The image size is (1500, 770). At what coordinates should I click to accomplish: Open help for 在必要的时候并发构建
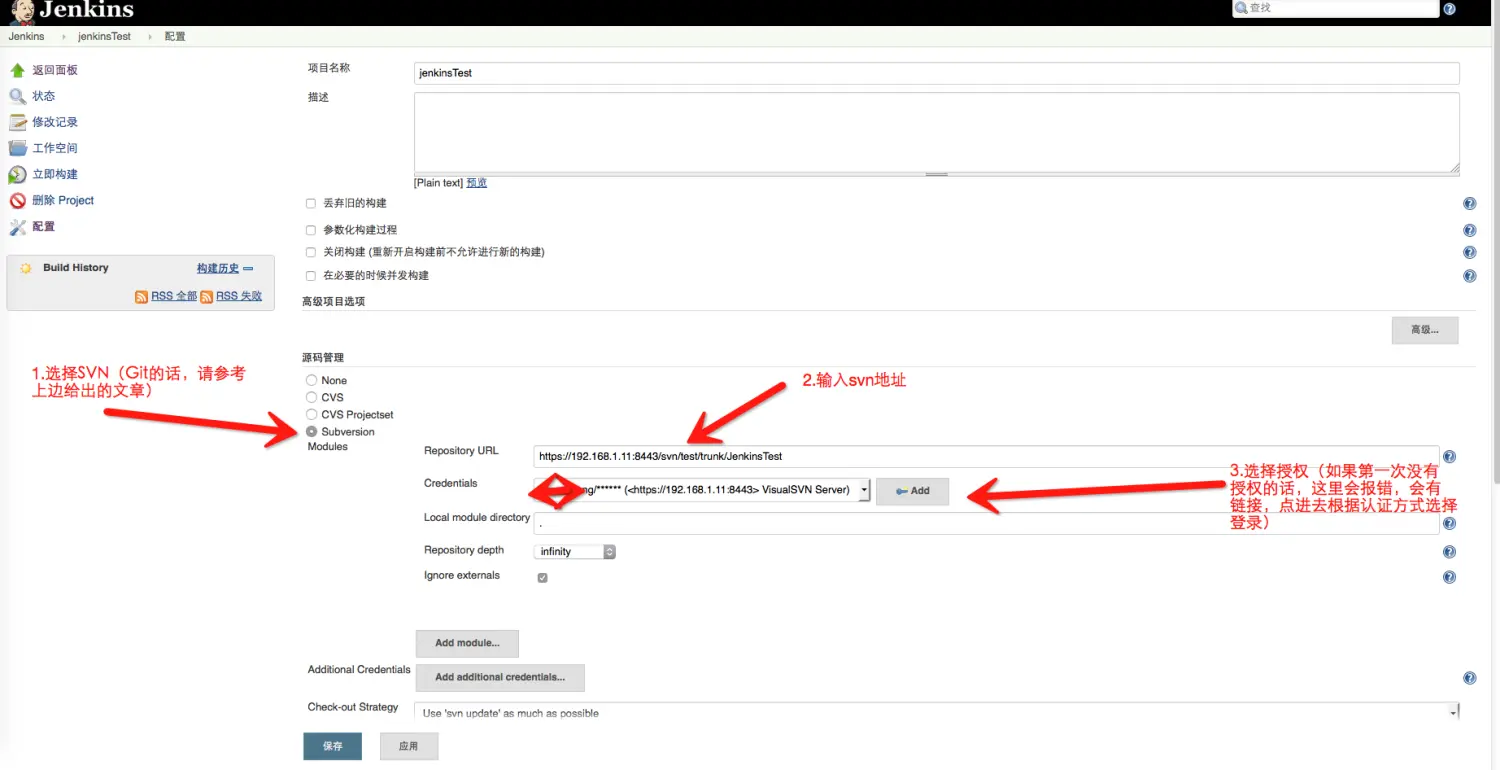(1469, 276)
